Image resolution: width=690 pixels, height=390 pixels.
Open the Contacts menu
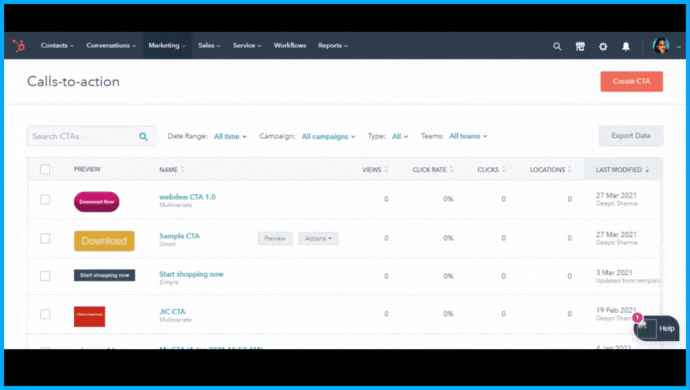click(57, 45)
